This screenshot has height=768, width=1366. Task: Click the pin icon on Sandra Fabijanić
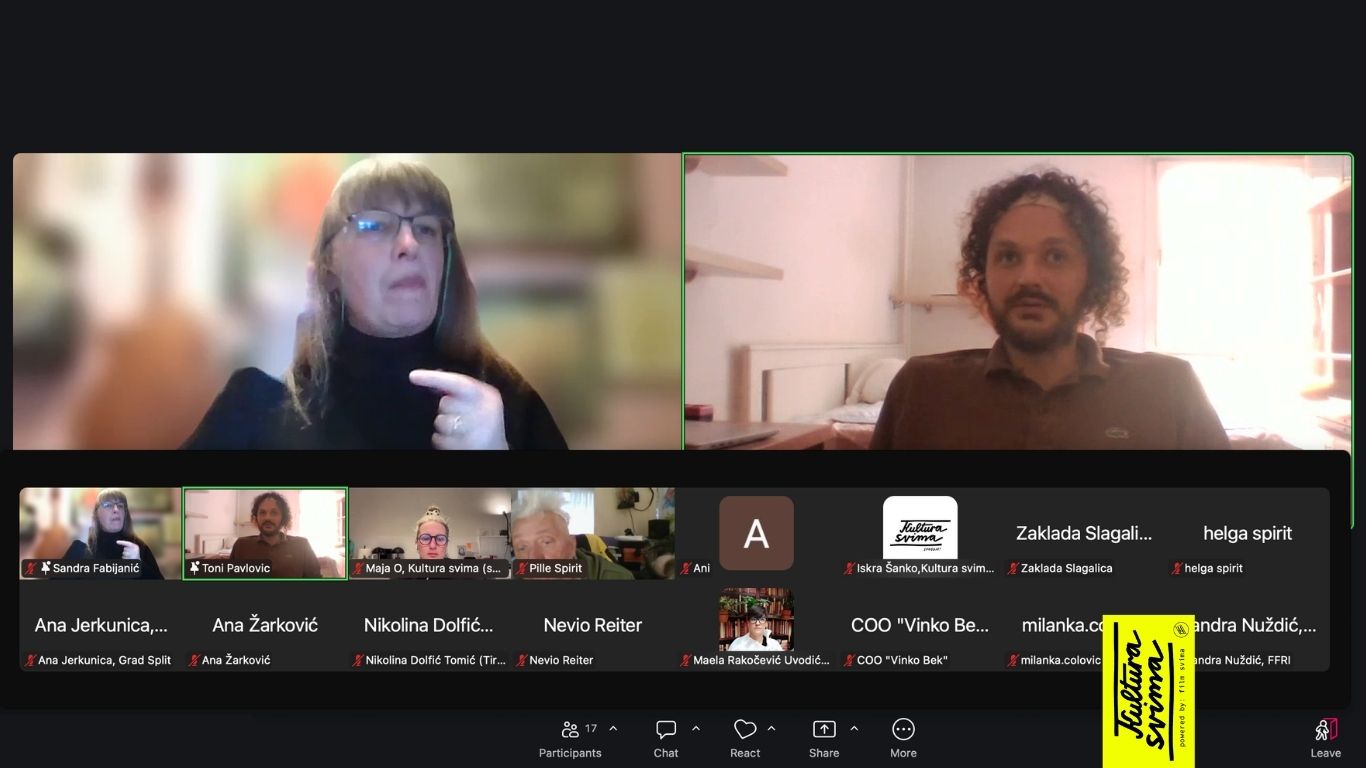[45, 568]
